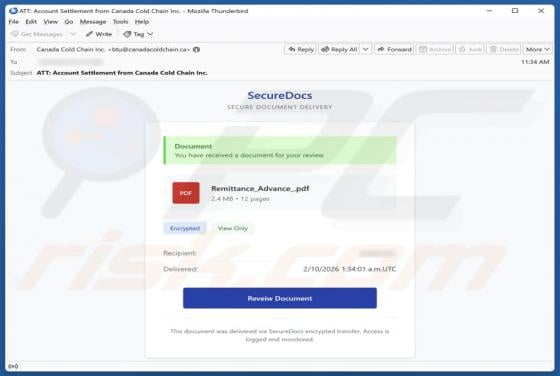Click the sender contact icon next to address
Screen dimensions: 560x376
coord(196,50)
